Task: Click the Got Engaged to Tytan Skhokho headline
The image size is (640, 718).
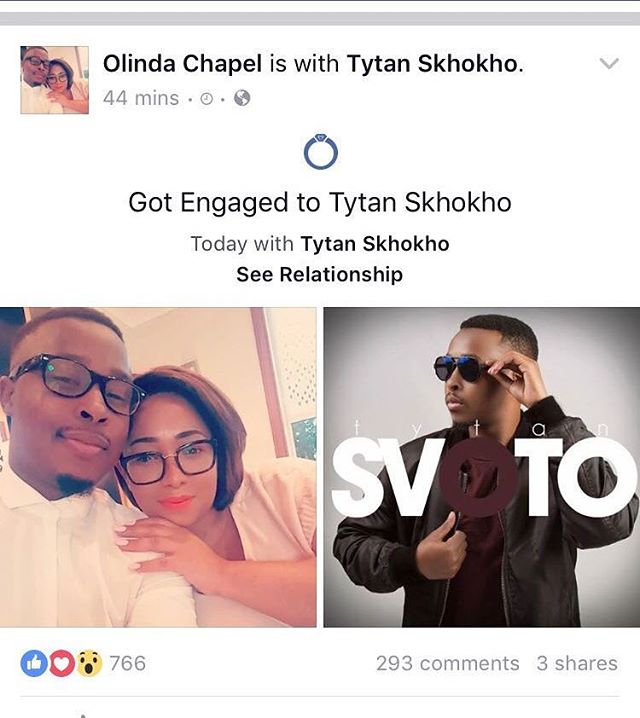Action: click(x=320, y=202)
